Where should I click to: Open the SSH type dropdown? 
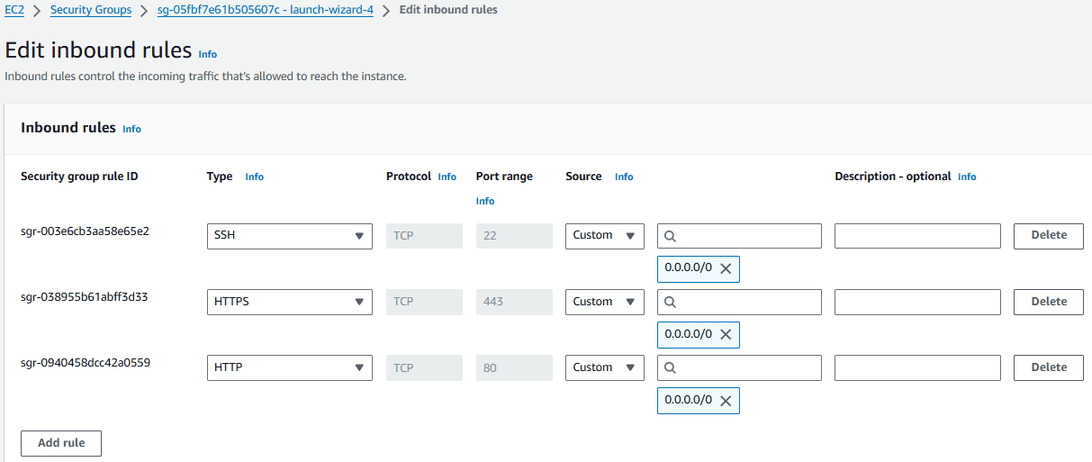click(289, 236)
